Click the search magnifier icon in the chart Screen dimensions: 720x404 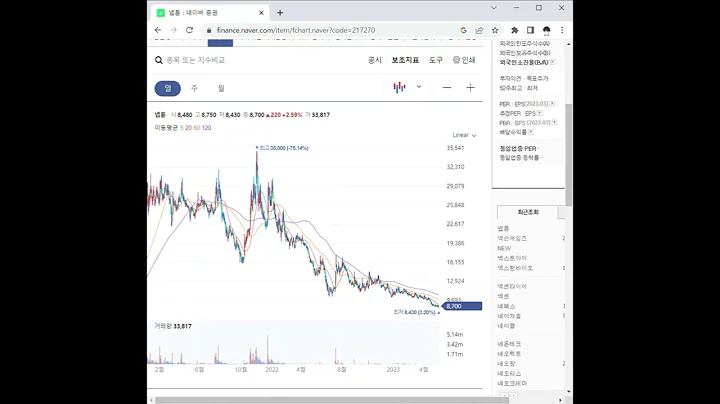(x=158, y=60)
